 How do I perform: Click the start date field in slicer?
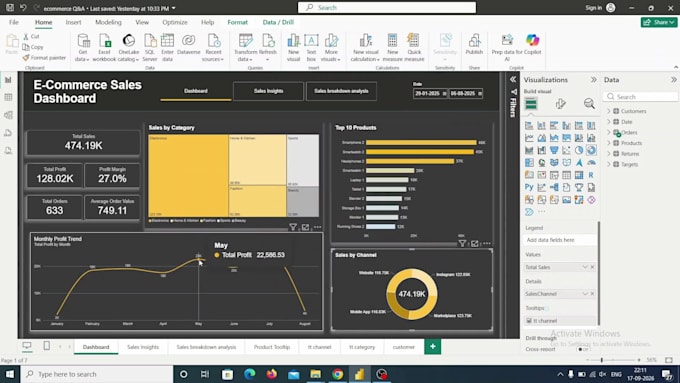point(430,93)
